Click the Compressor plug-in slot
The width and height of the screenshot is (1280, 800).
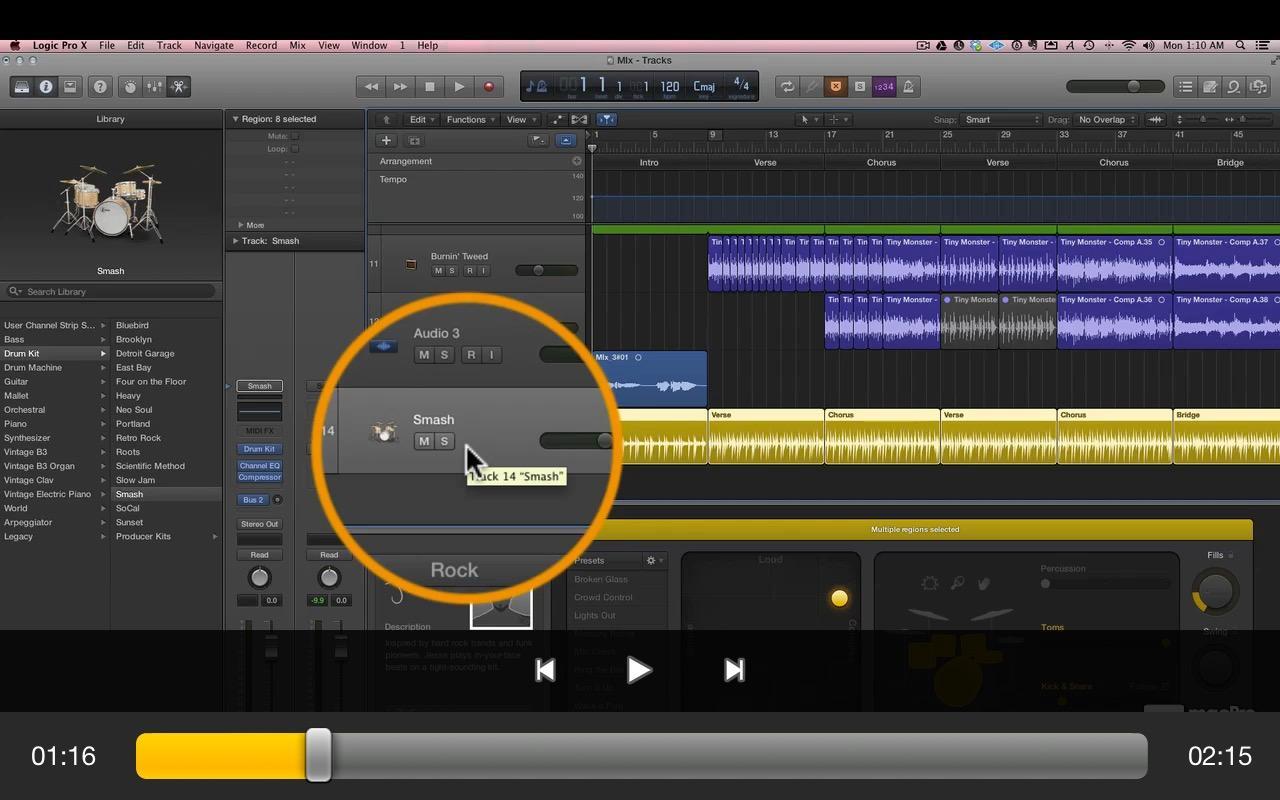(259, 477)
